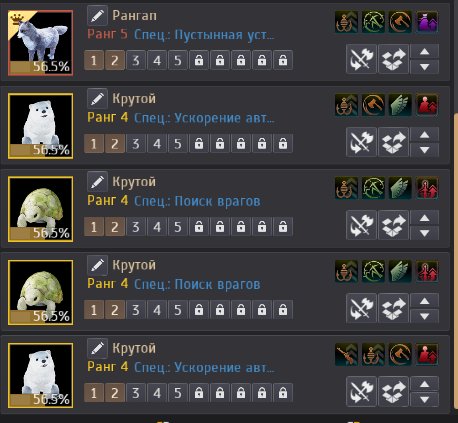
Task: Click the open box release icon for Рангап
Action: click(393, 59)
